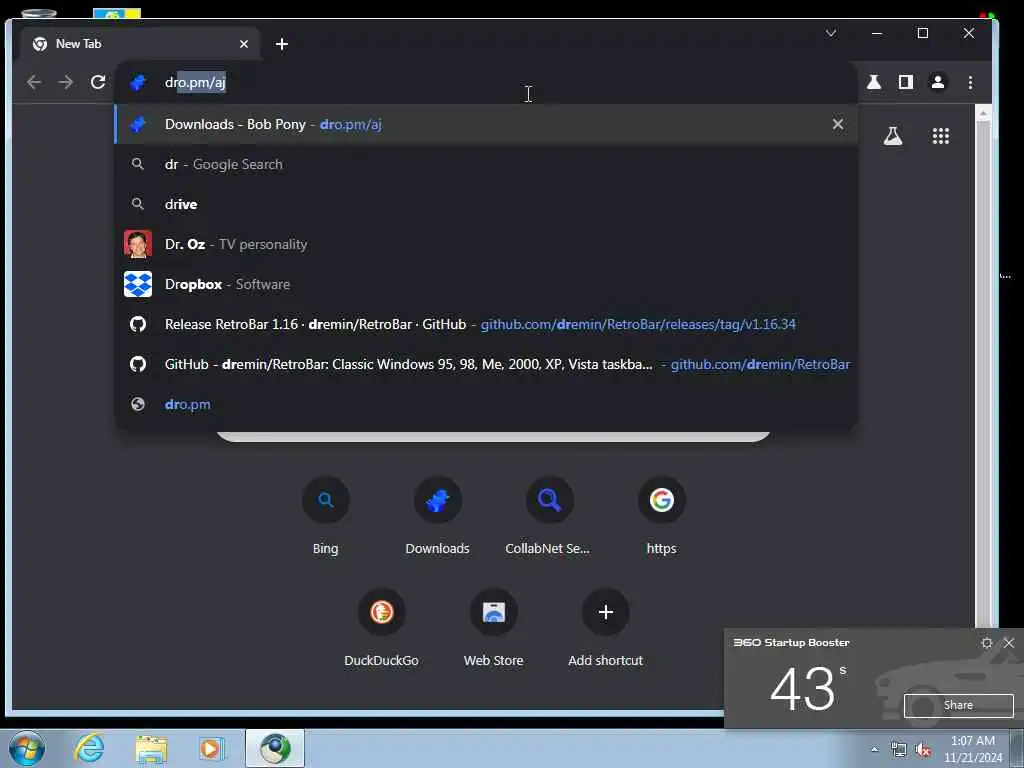This screenshot has width=1024, height=768.
Task: Show hidden tray icons arrow
Action: click(x=874, y=749)
